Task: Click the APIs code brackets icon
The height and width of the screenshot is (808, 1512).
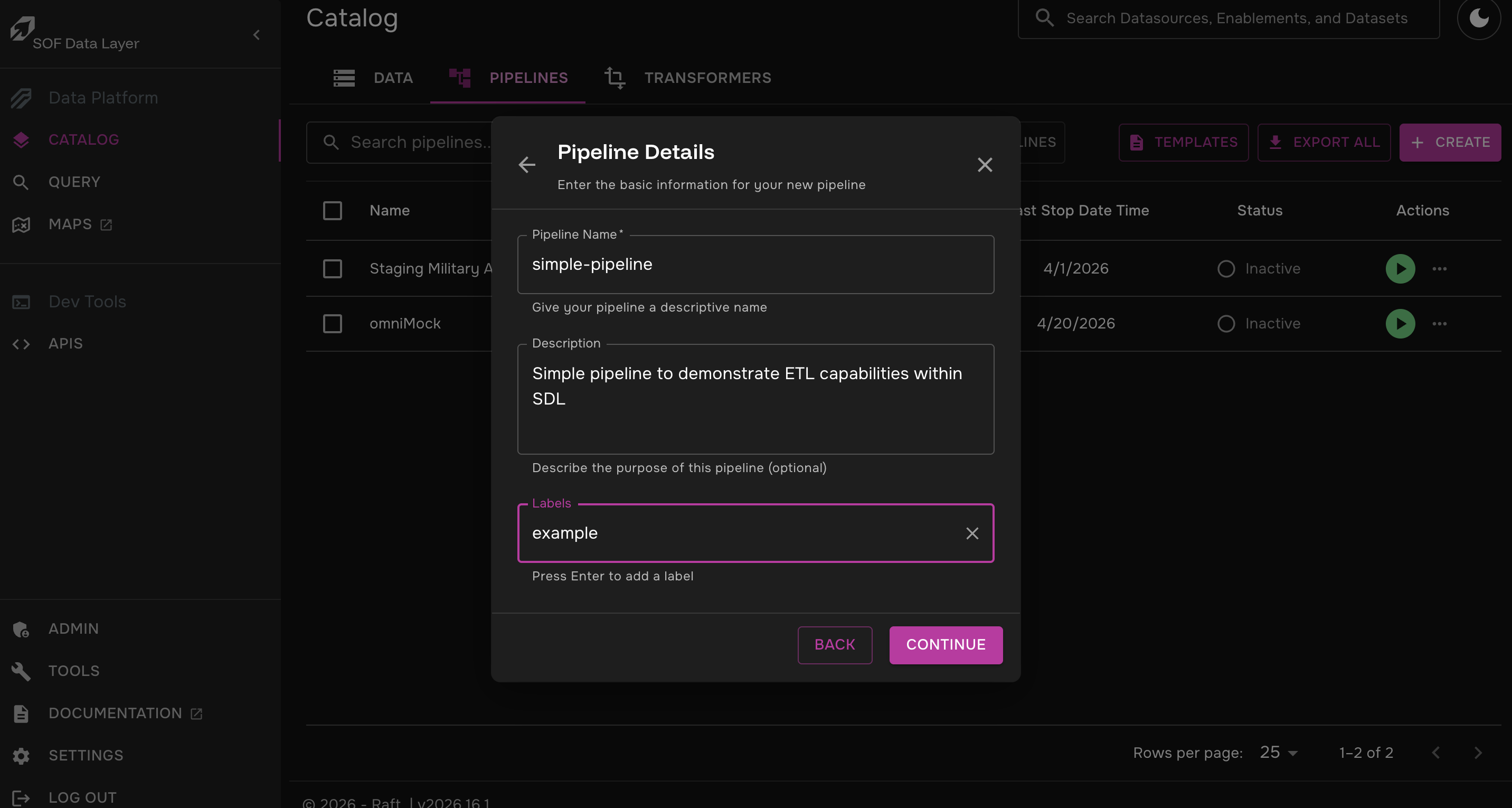Action: tap(21, 344)
